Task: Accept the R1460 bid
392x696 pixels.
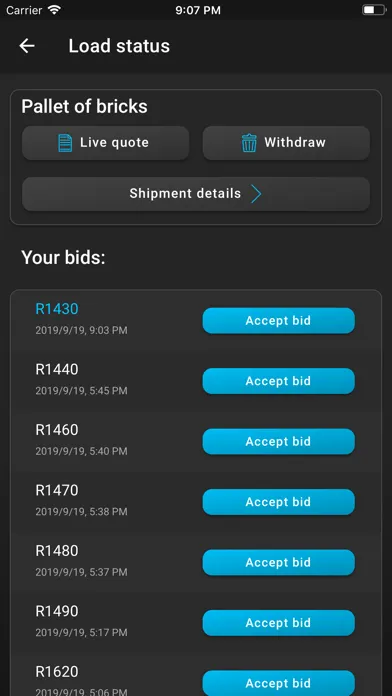Action: click(x=279, y=441)
